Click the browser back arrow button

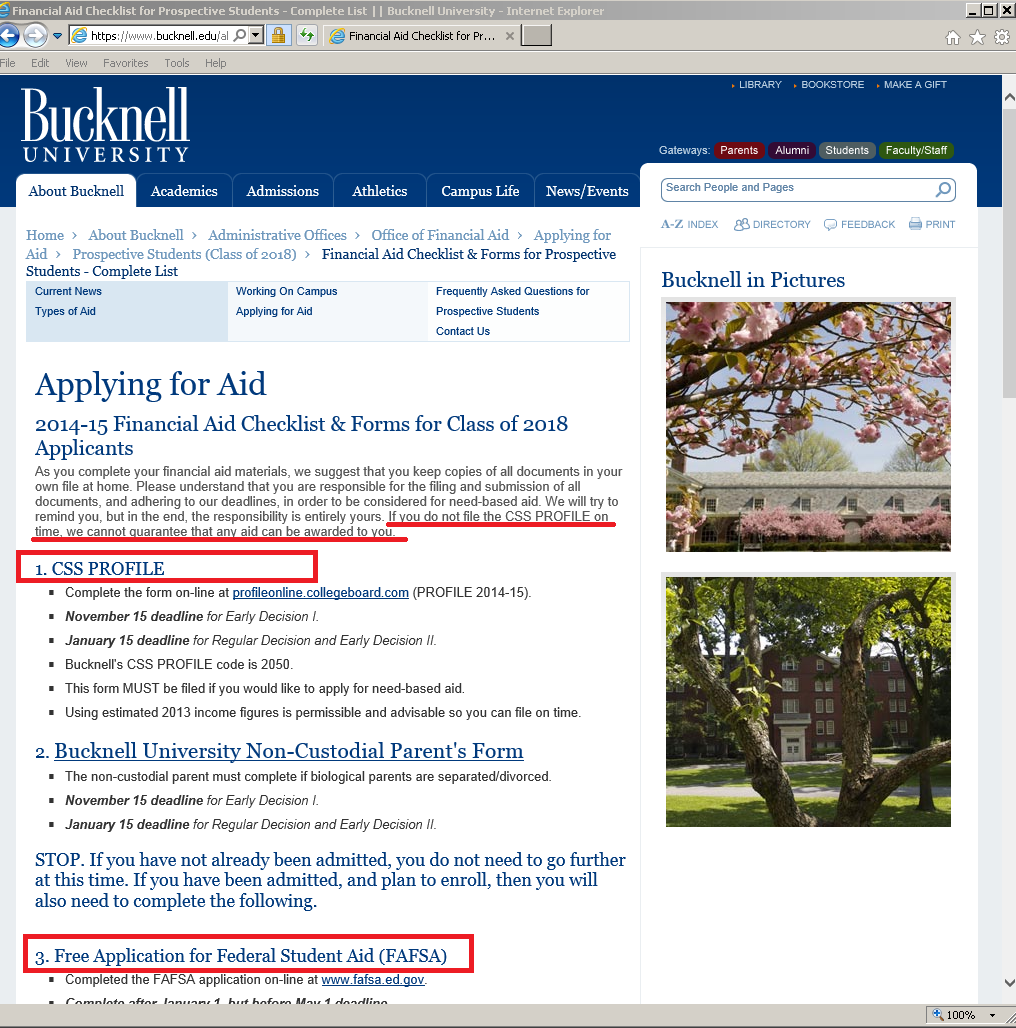8,36
